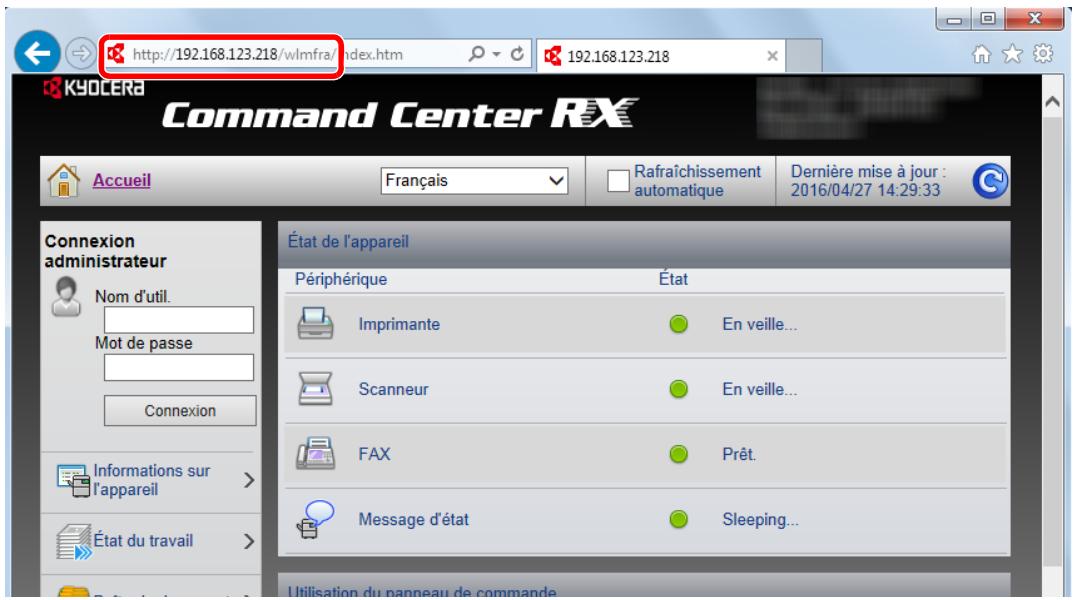Click the status text Sleeping...
This screenshot has width=1075, height=600.
click(x=760, y=520)
